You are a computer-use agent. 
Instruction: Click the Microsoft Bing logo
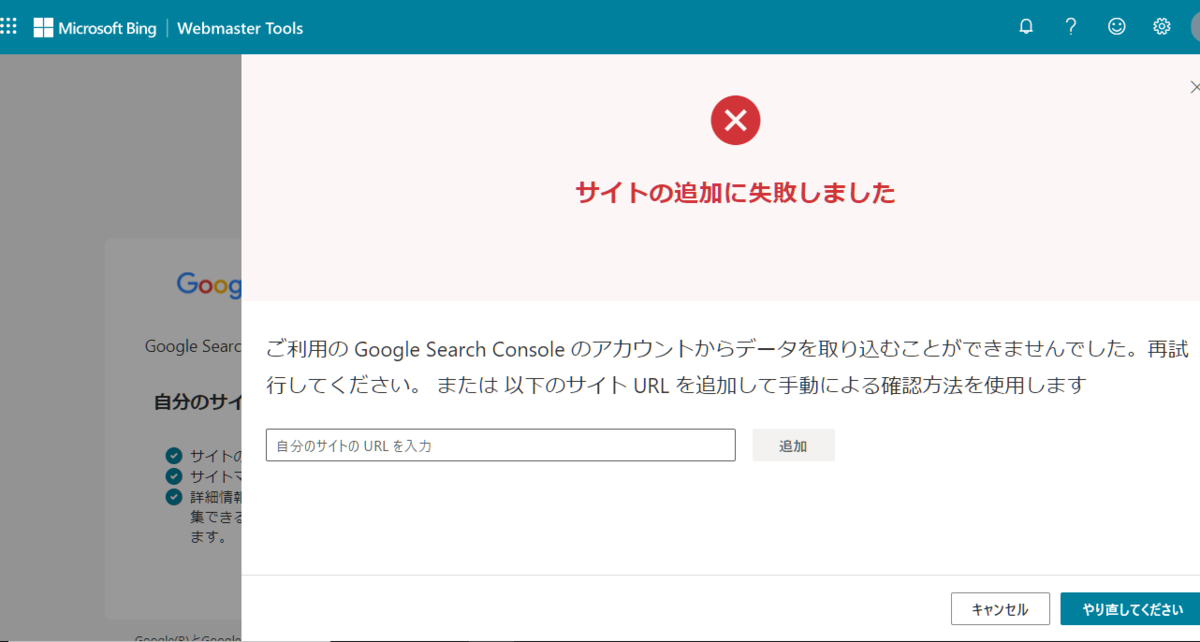coord(95,28)
